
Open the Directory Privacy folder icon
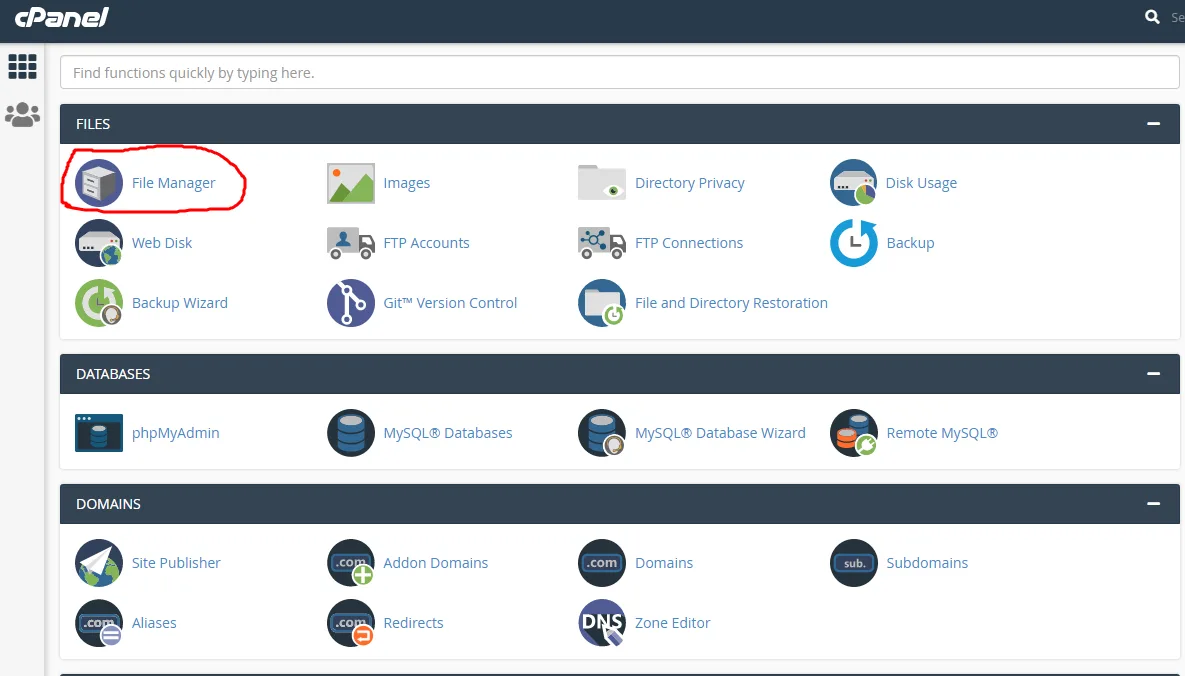[x=602, y=183]
